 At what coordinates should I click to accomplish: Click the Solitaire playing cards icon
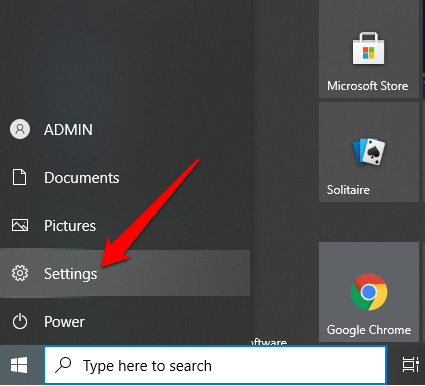pyautogui.click(x=369, y=152)
